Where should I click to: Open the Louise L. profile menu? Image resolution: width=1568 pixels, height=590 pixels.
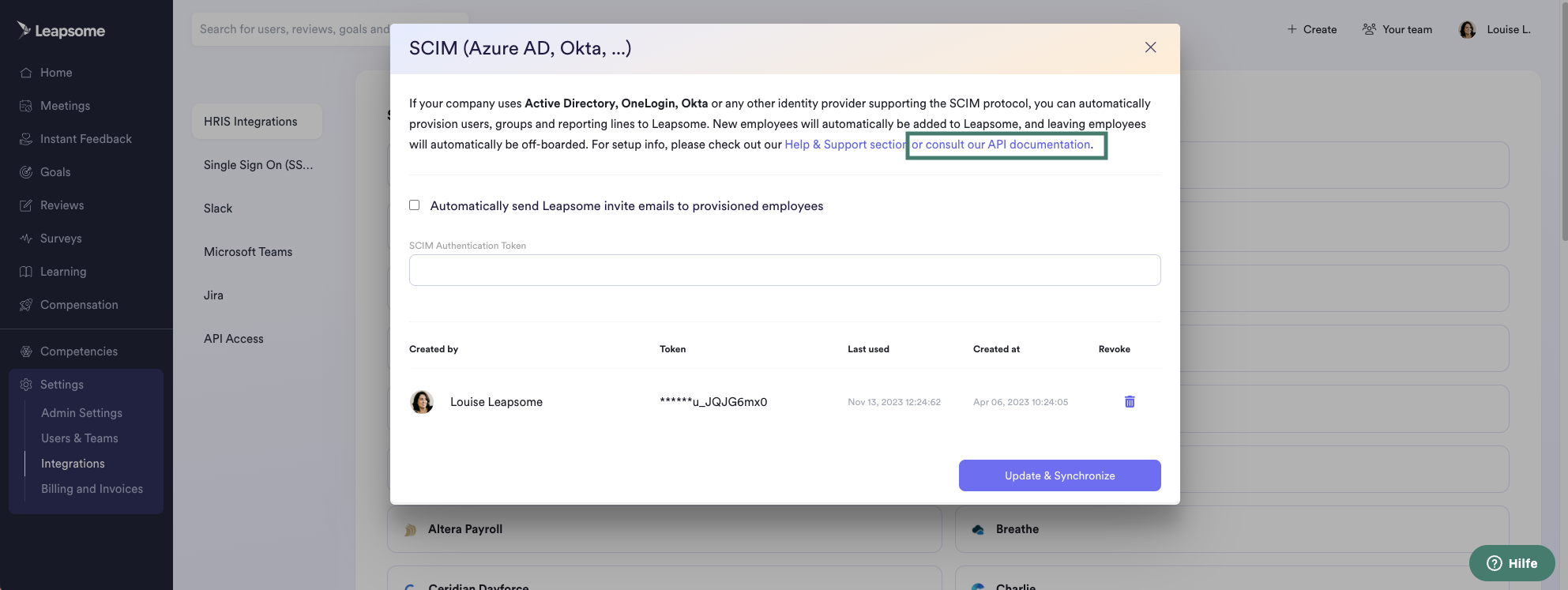click(x=1495, y=29)
